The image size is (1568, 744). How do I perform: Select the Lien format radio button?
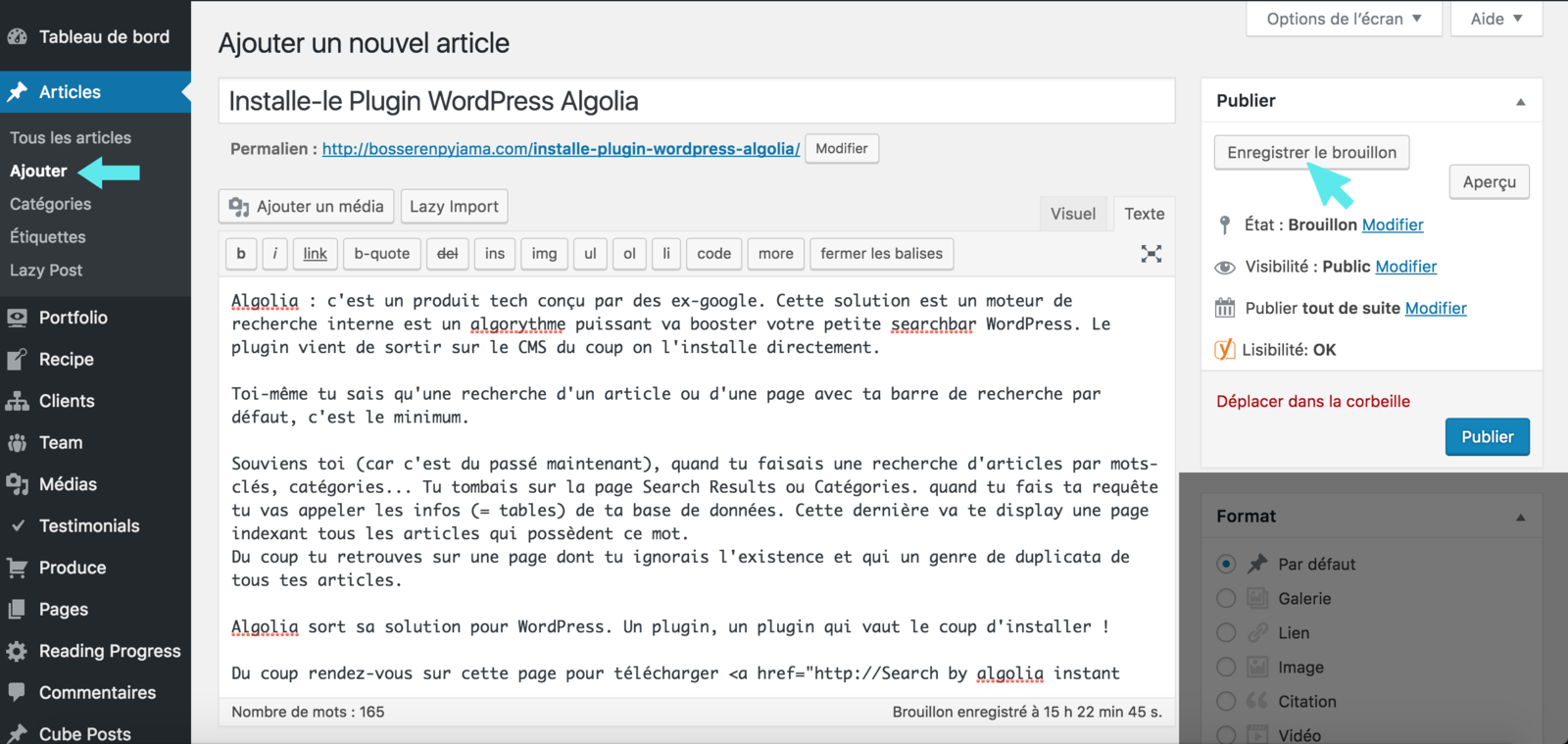pos(1226,633)
